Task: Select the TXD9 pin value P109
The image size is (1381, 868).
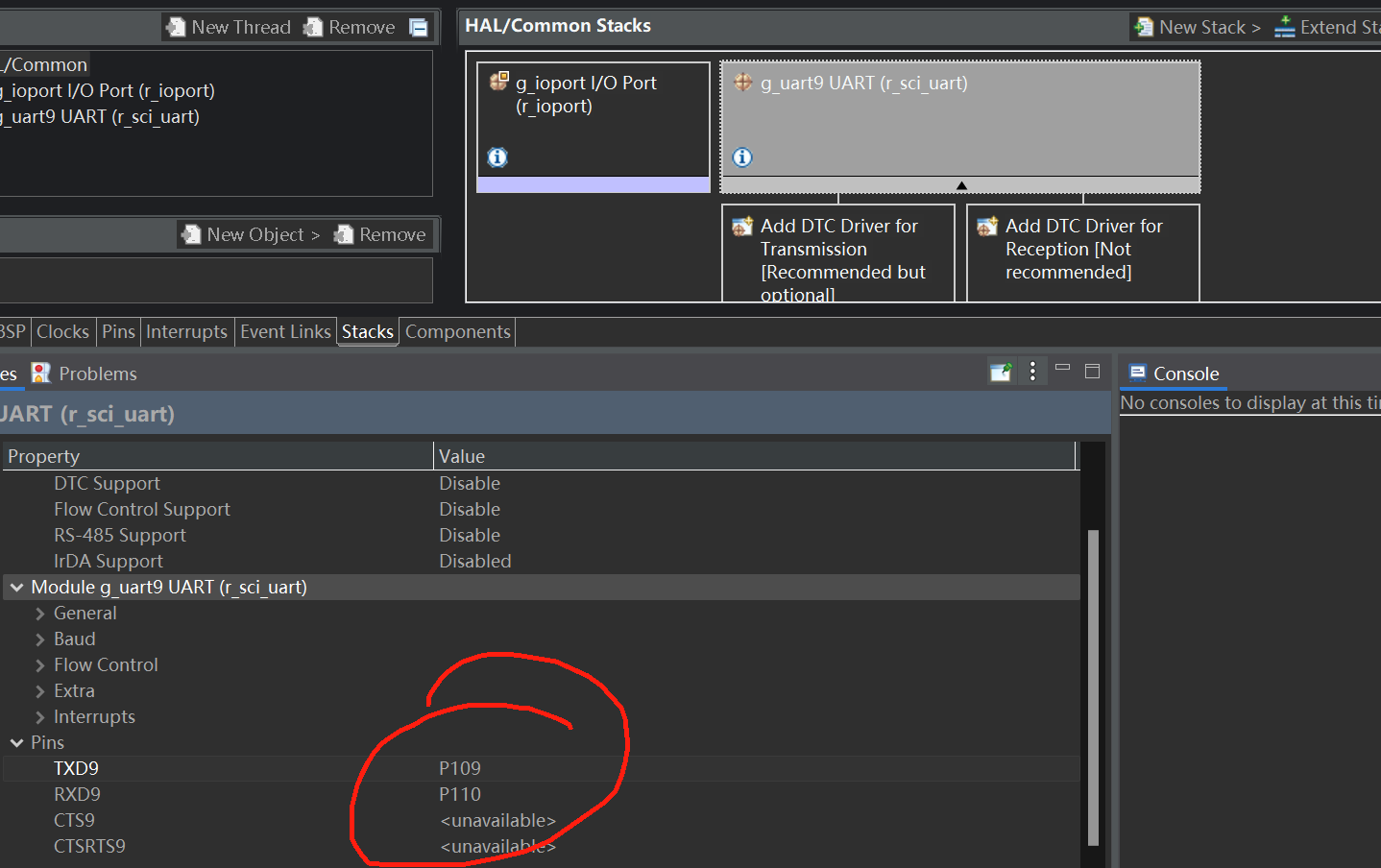Action: (x=460, y=768)
